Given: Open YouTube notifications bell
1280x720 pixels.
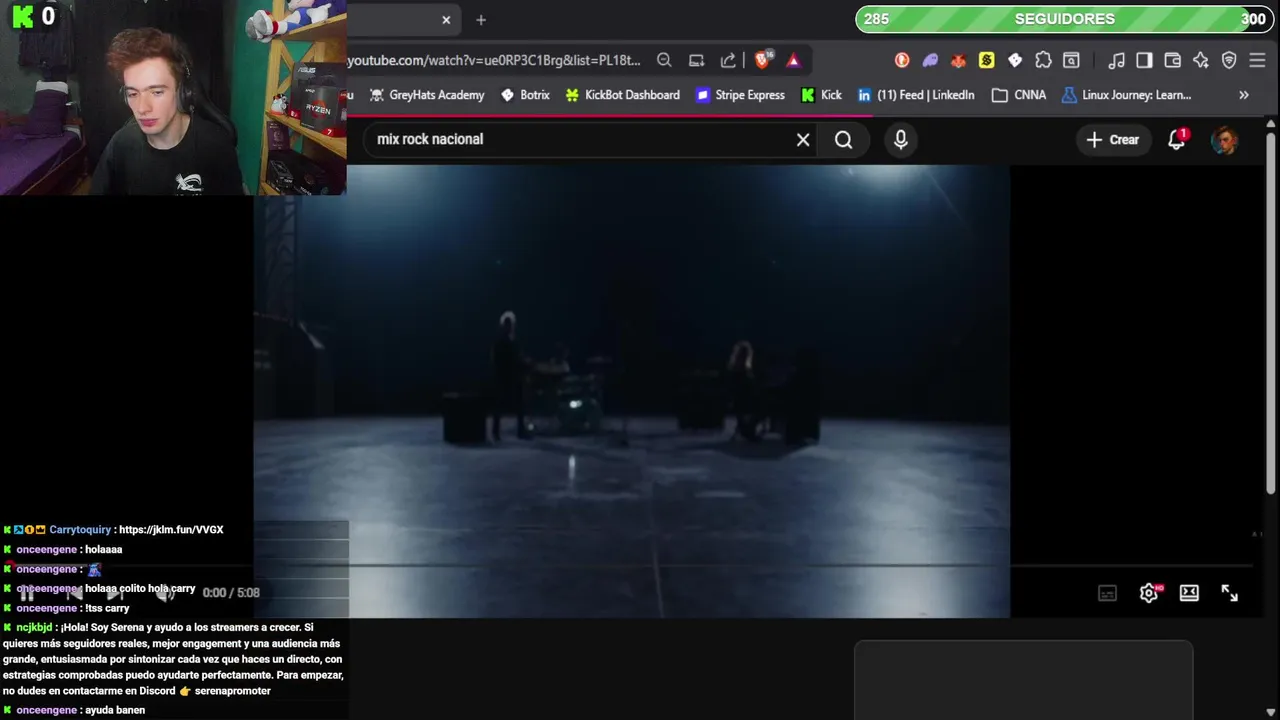Looking at the screenshot, I should coord(1177,140).
